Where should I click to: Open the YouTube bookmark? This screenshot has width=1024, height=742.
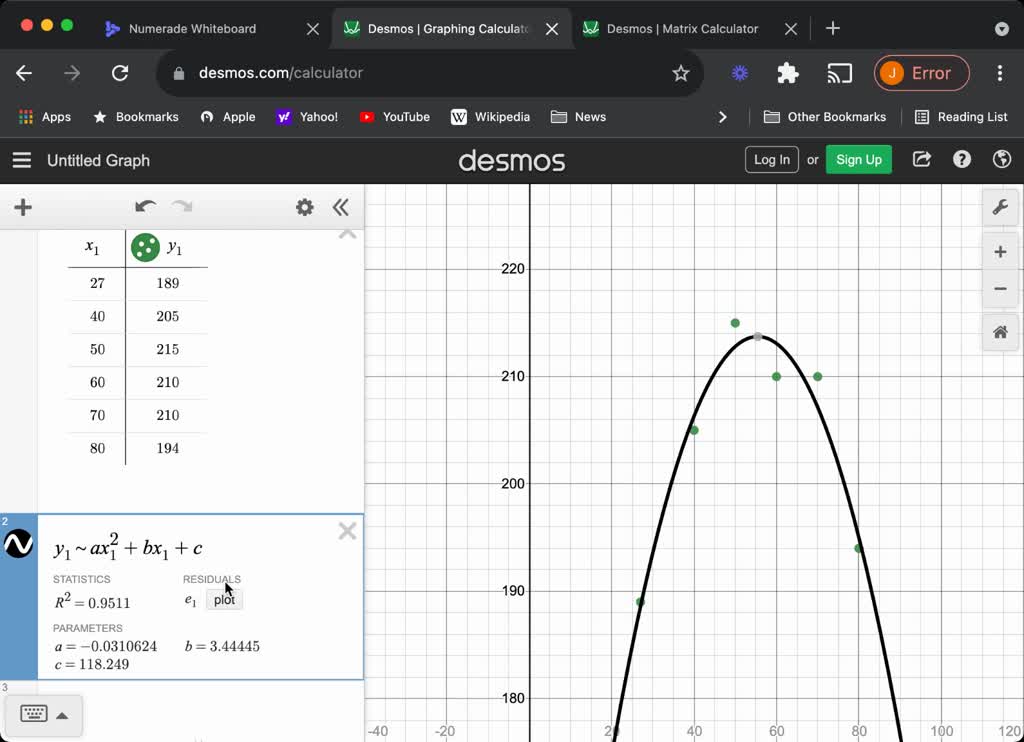click(394, 117)
